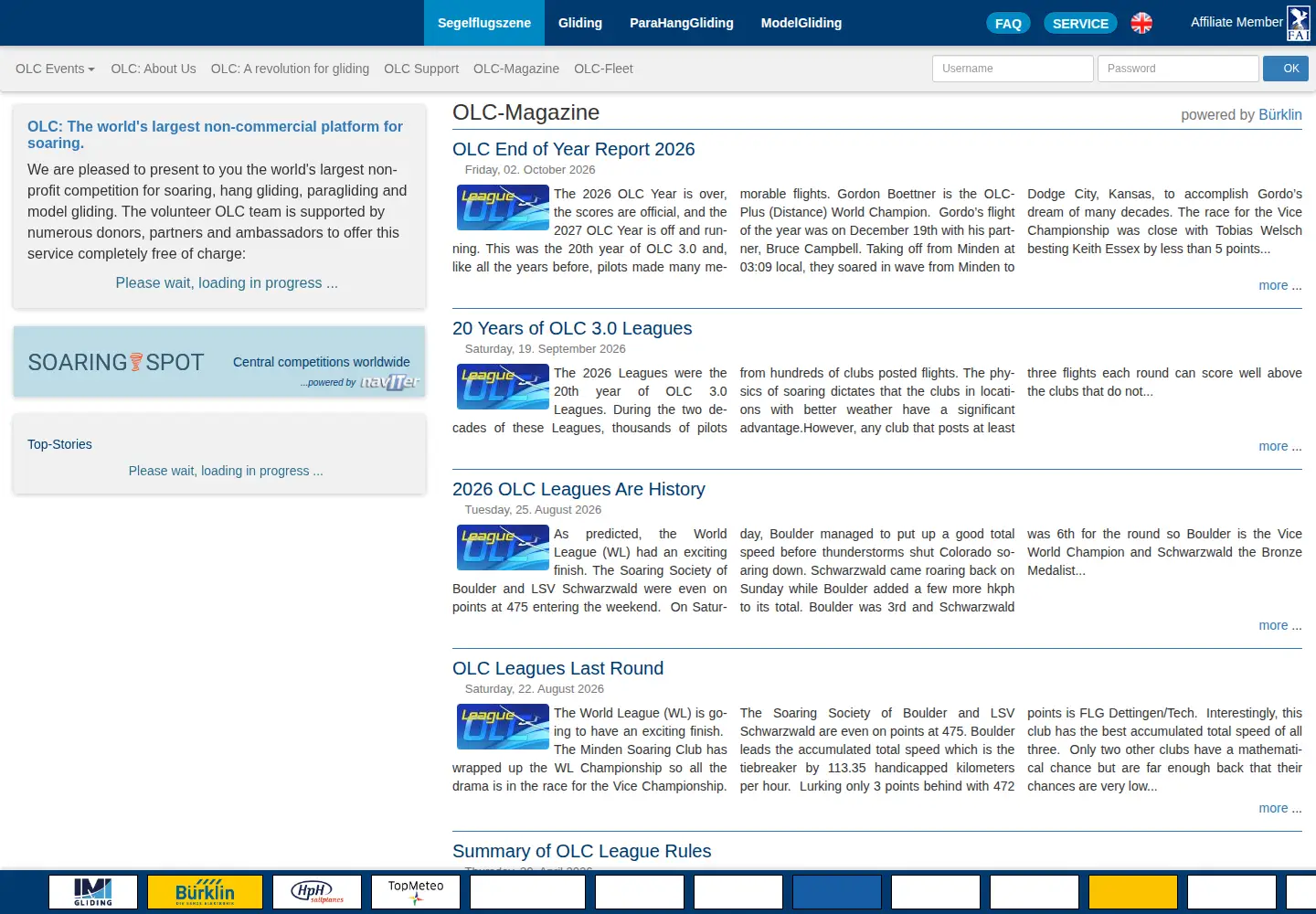Open OLC: About Us menu item
Viewport: 1316px width, 914px height.
154,69
